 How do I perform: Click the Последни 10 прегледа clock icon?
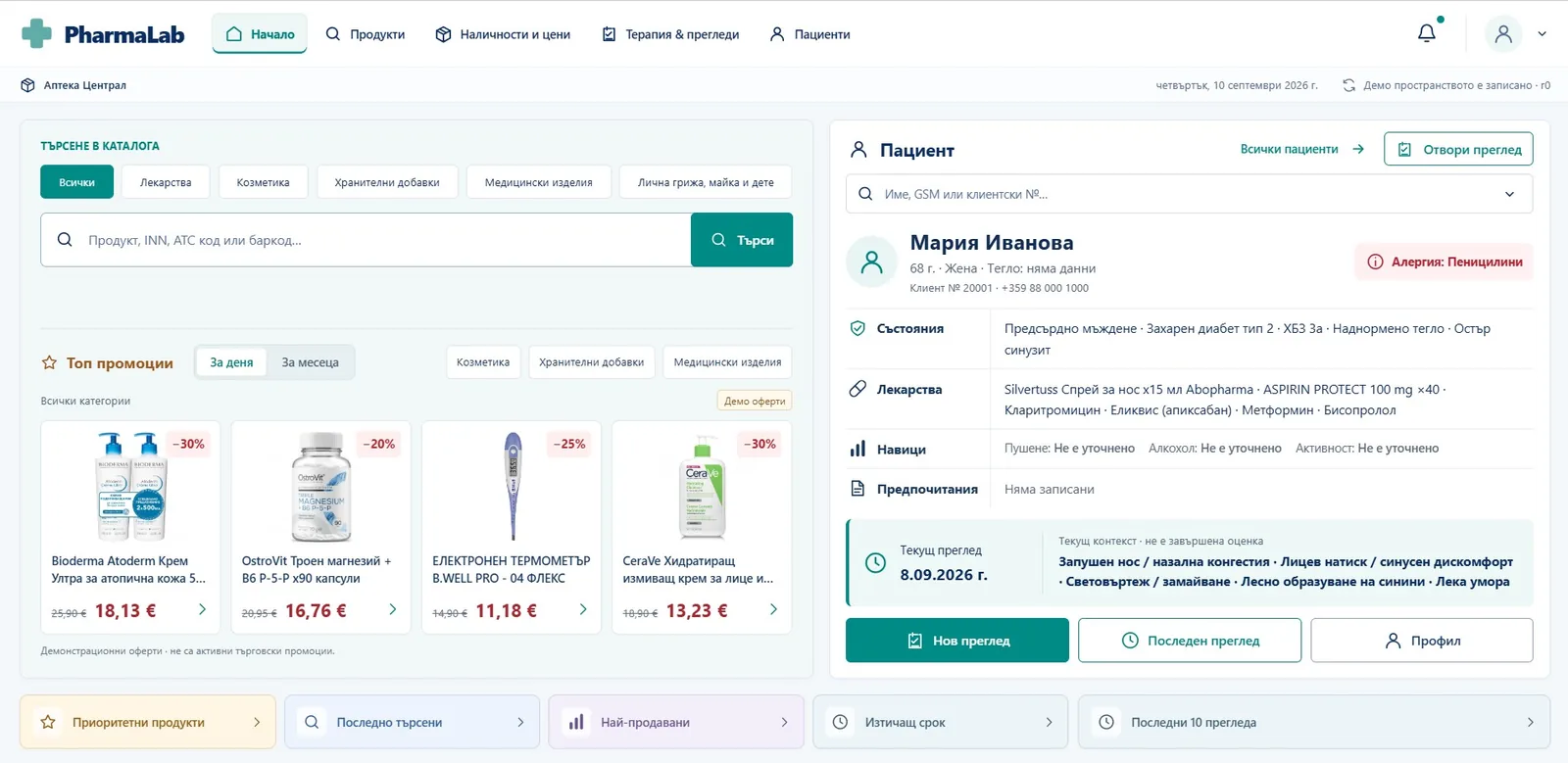tap(1106, 722)
